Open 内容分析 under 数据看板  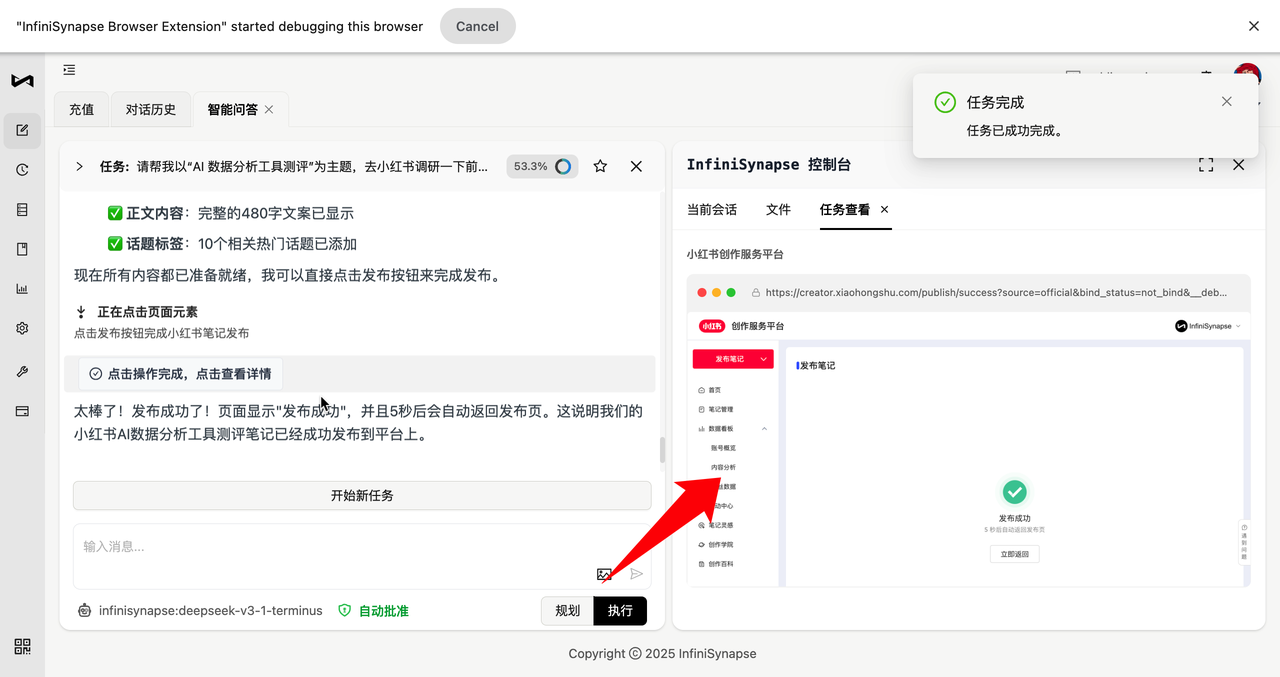(x=723, y=467)
